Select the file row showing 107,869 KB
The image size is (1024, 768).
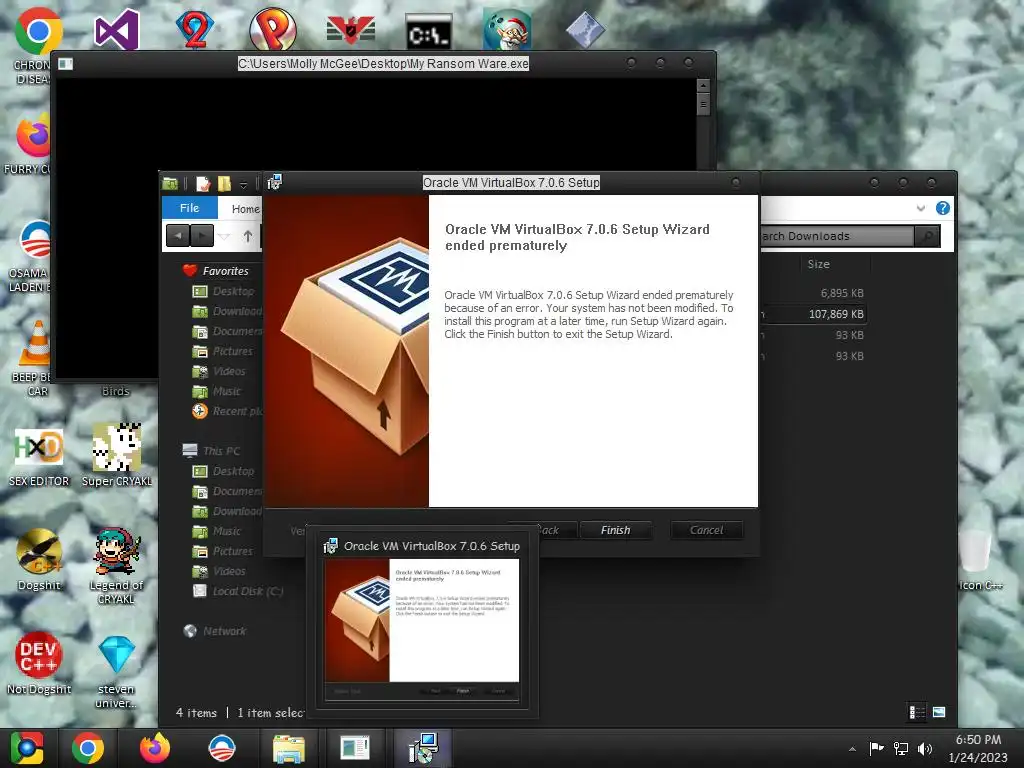pyautogui.click(x=813, y=314)
